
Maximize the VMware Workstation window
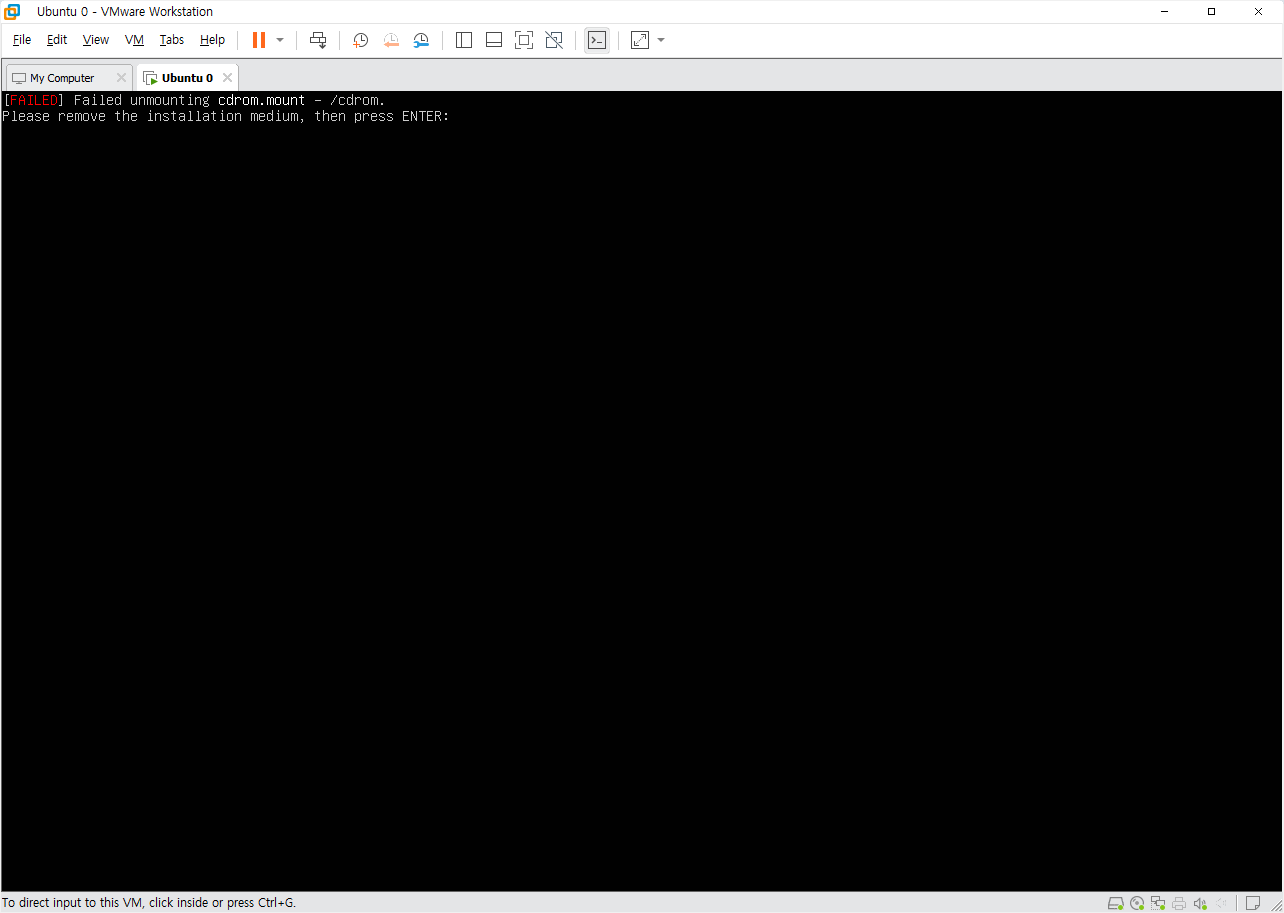click(x=1212, y=12)
